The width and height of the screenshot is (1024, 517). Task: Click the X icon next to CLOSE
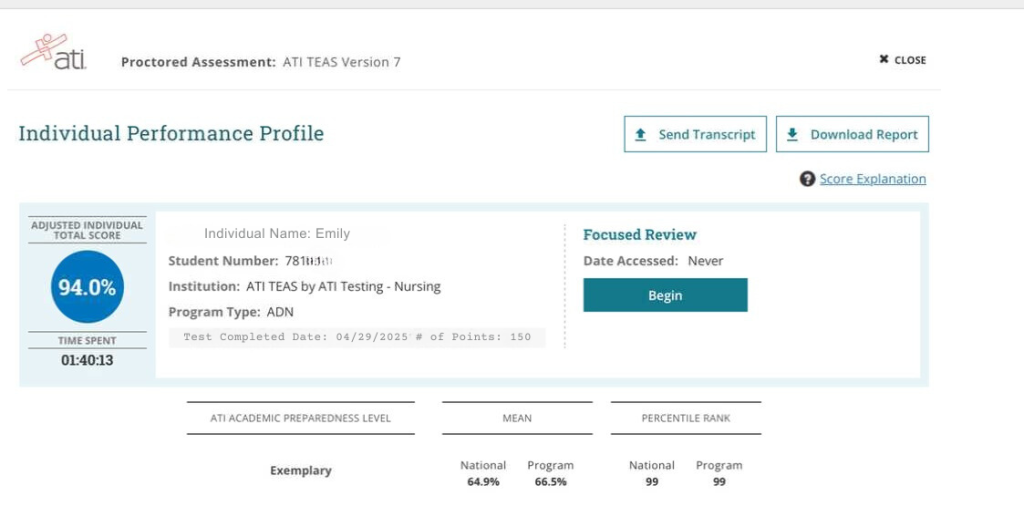tap(884, 59)
